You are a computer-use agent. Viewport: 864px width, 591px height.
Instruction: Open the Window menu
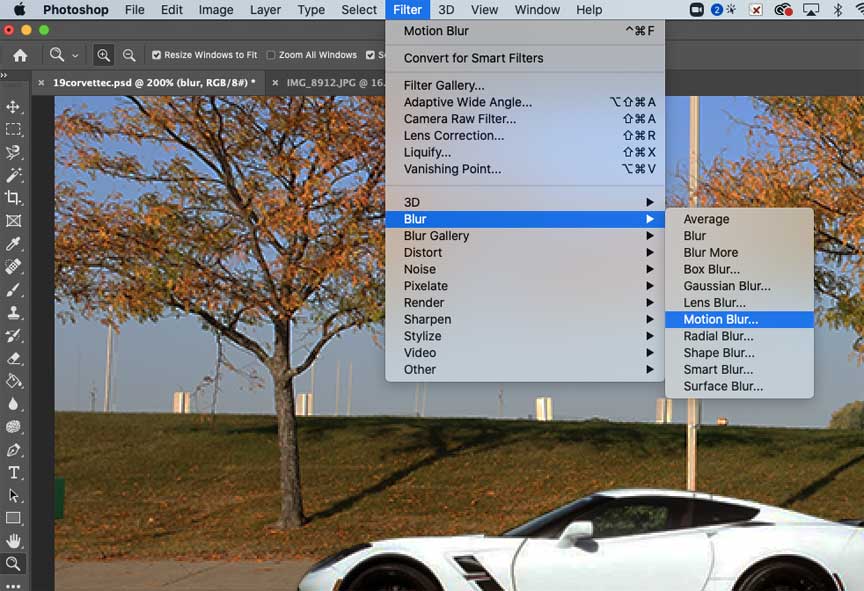[537, 10]
